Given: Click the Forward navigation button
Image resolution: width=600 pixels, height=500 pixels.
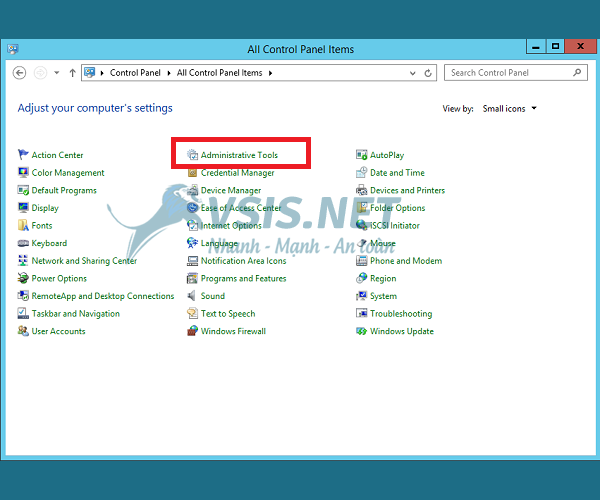Looking at the screenshot, I should point(40,72).
